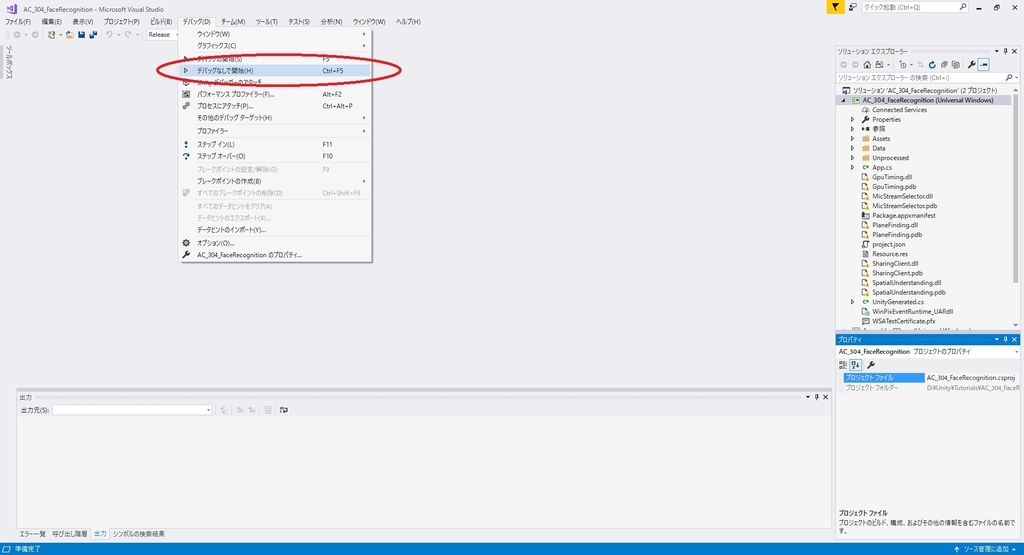This screenshot has height=555, width=1024.
Task: Open the Release configuration dropdown
Action: (x=162, y=35)
